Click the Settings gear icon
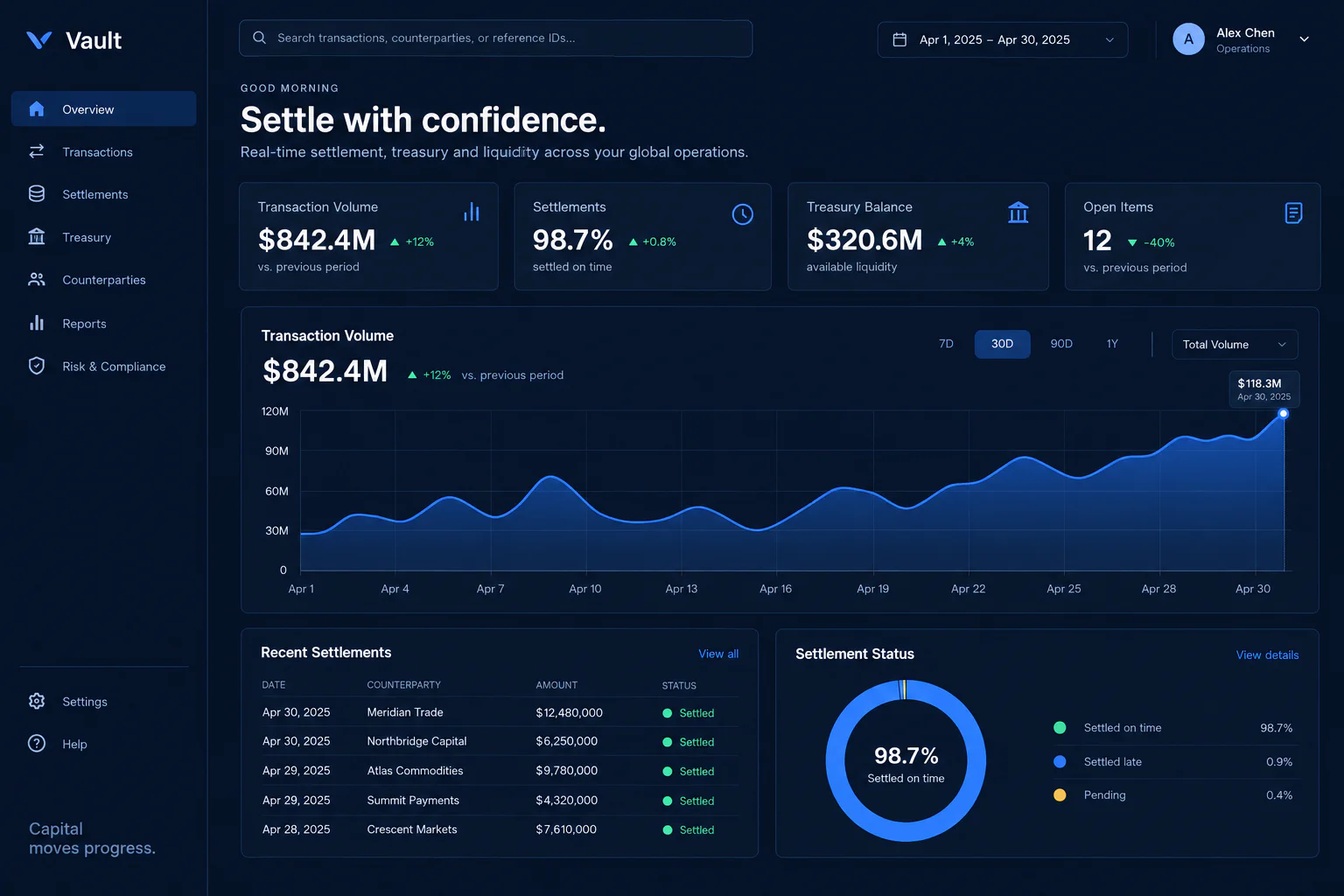 [37, 701]
